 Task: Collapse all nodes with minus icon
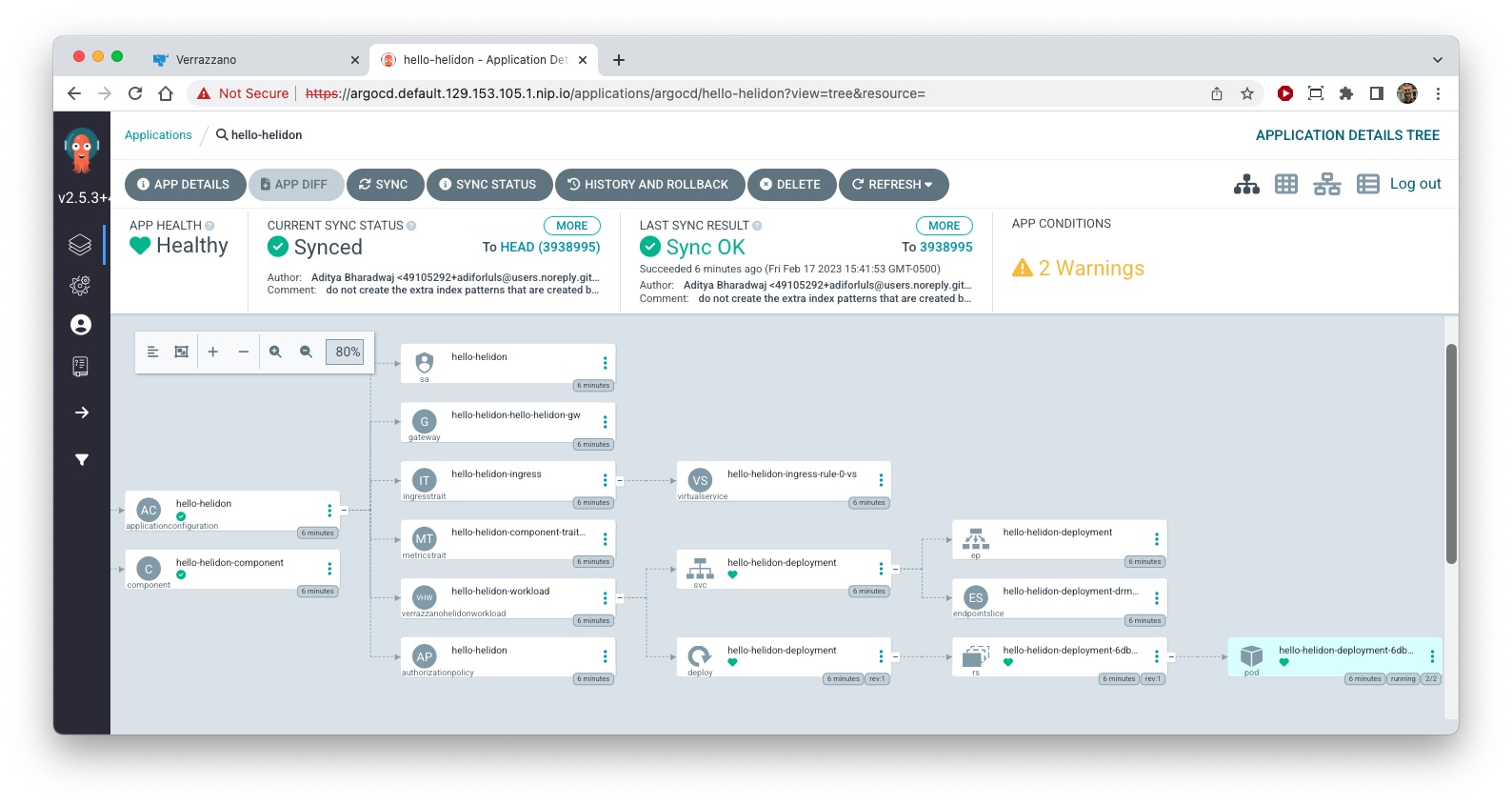[x=244, y=352]
